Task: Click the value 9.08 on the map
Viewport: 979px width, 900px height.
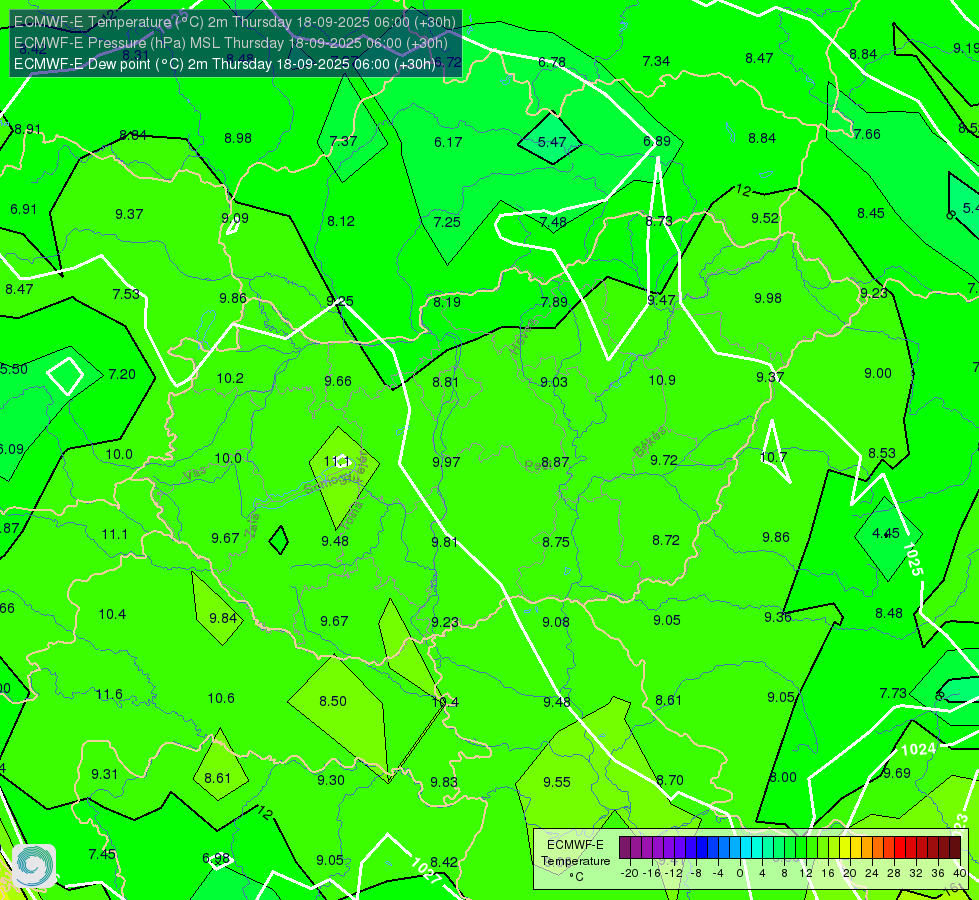Action: pyautogui.click(x=556, y=622)
